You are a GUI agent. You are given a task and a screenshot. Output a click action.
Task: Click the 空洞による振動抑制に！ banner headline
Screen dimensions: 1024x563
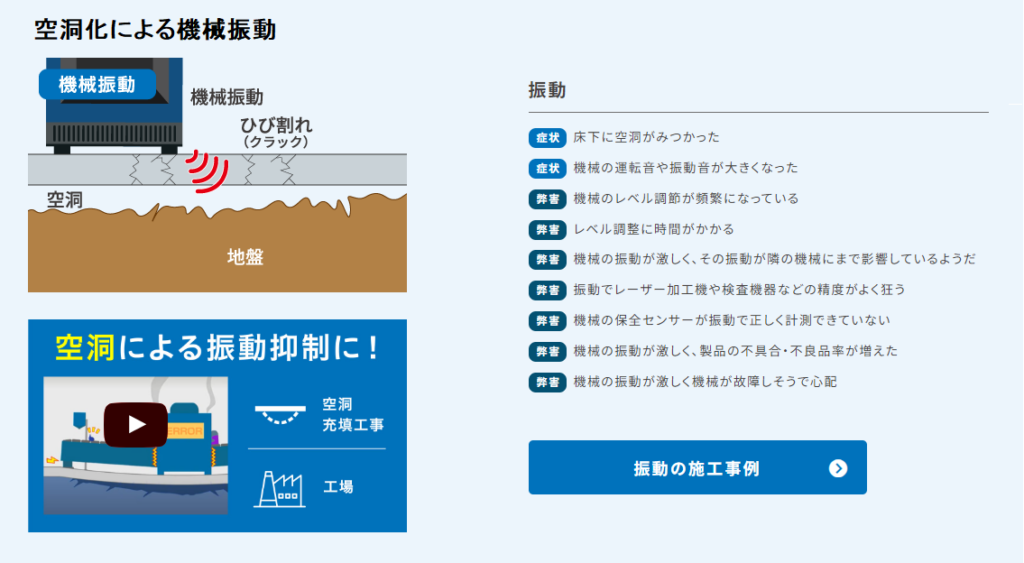tap(217, 347)
